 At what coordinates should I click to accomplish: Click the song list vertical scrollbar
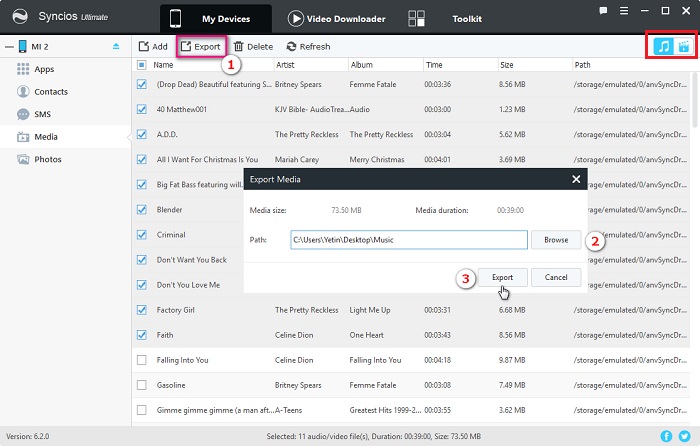coord(695,99)
